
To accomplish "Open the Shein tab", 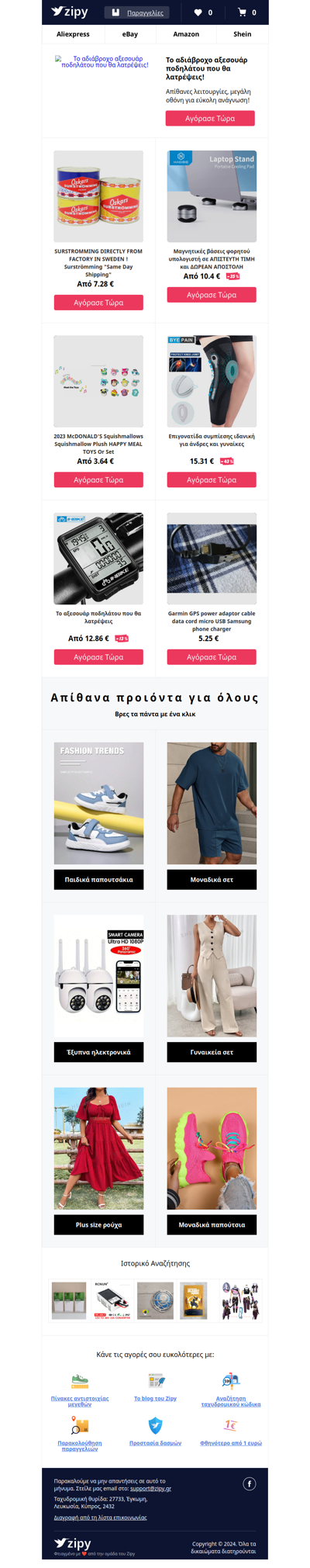I will [243, 34].
